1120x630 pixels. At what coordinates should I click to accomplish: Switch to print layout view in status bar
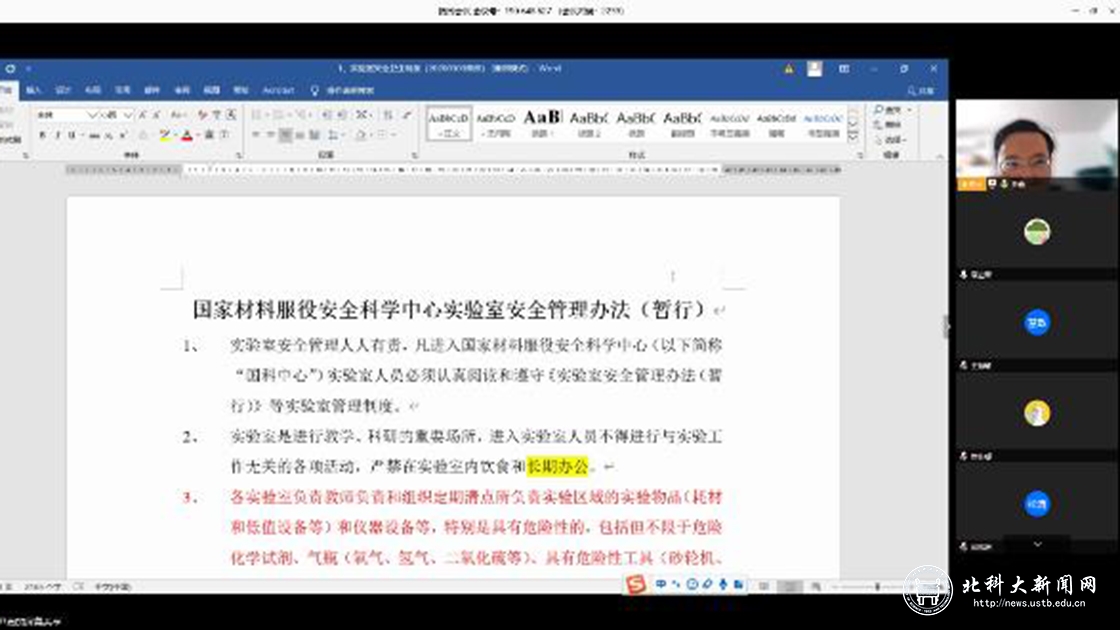coord(790,586)
